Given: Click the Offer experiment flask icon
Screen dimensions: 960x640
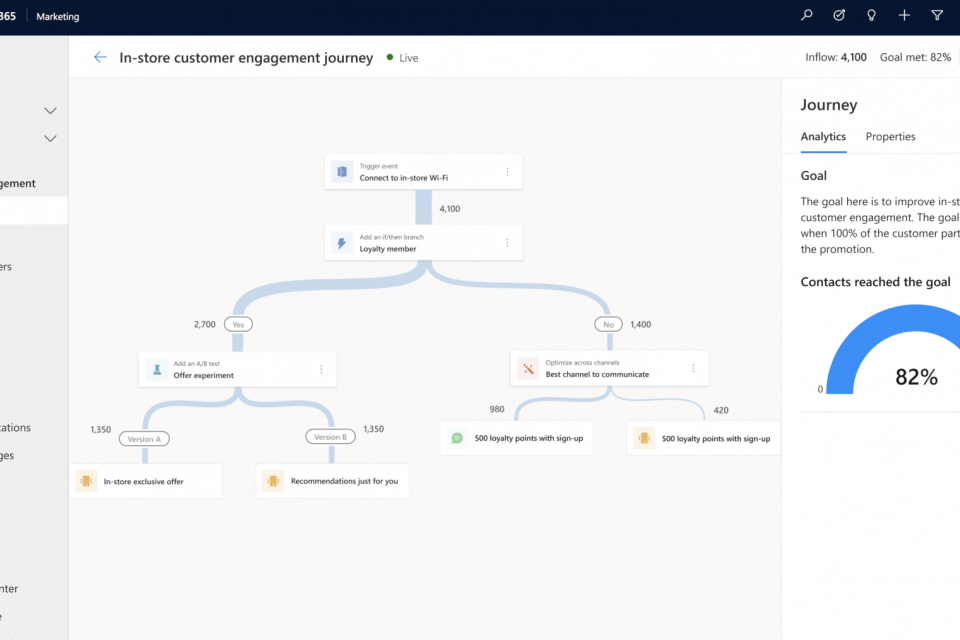Looking at the screenshot, I should 155,369.
